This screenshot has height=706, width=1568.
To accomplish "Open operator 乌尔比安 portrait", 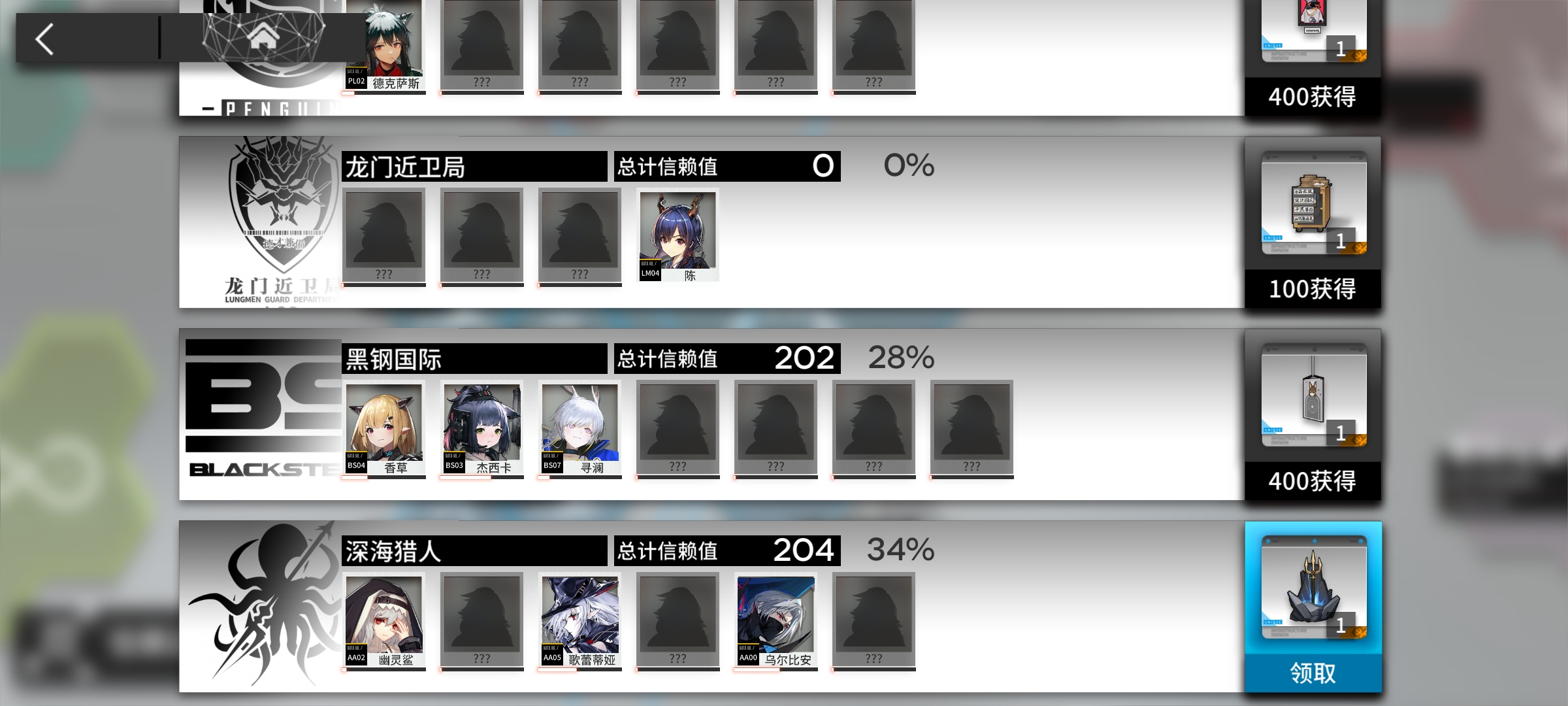I will (x=776, y=620).
